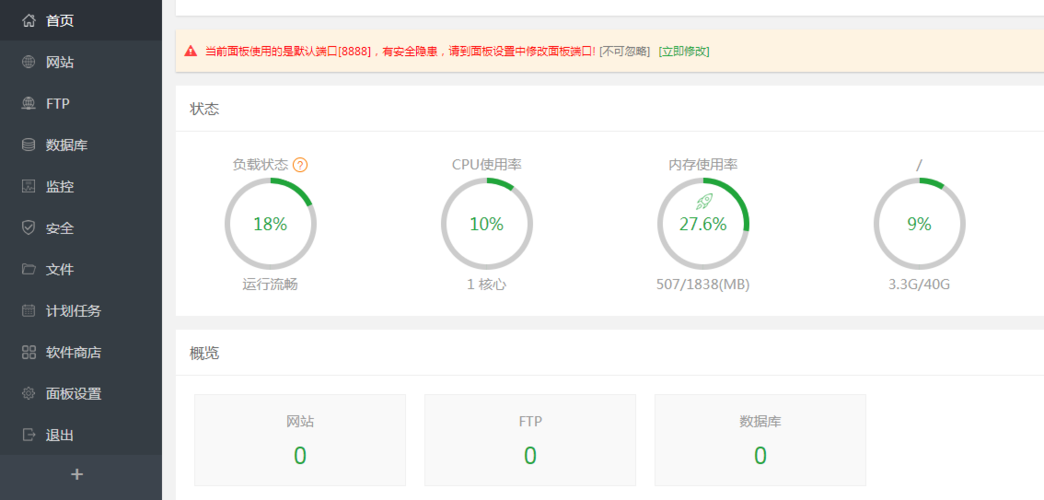
Task: Click the 内存使用率 label
Action: [703, 164]
